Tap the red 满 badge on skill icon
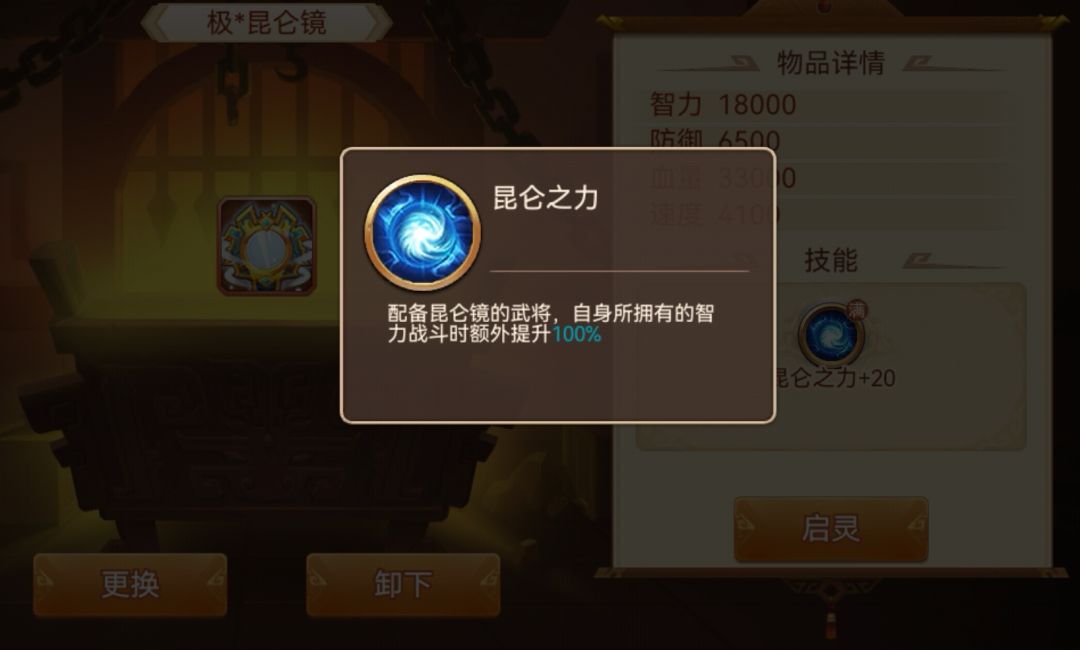Image resolution: width=1080 pixels, height=650 pixels. tap(856, 310)
